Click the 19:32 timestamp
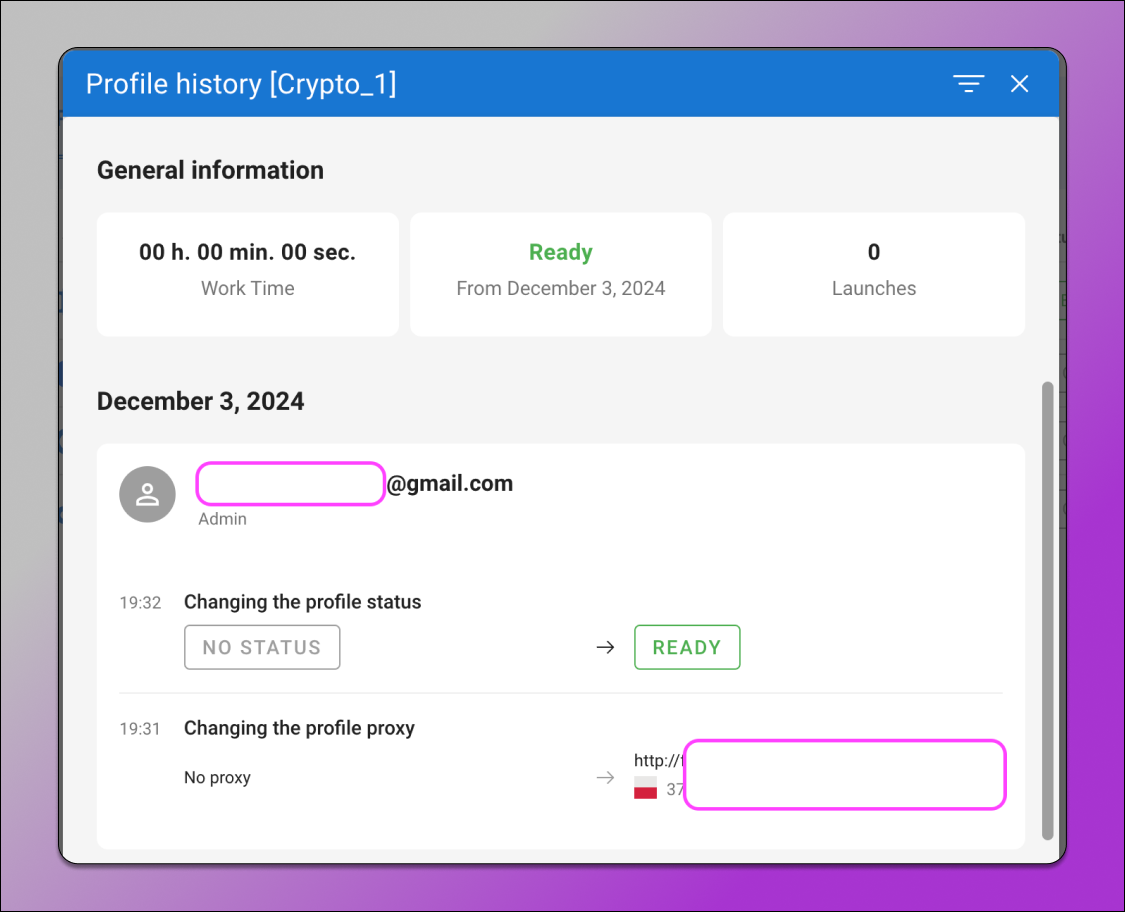 pyautogui.click(x=140, y=603)
